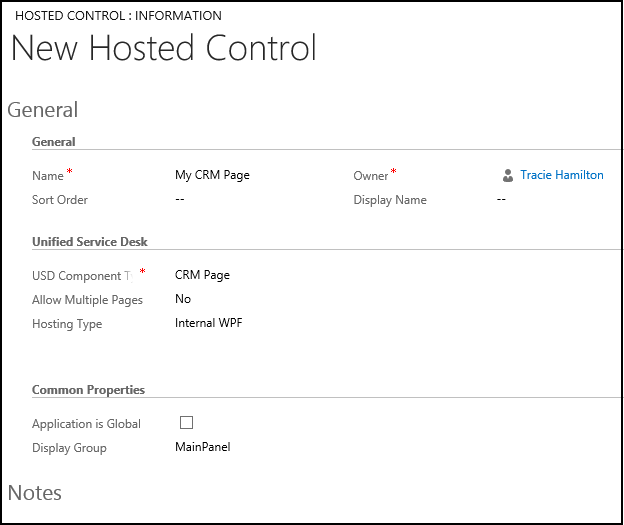Click the owner person icon beside Tracie Hamilton
624x525 pixels.
click(507, 176)
